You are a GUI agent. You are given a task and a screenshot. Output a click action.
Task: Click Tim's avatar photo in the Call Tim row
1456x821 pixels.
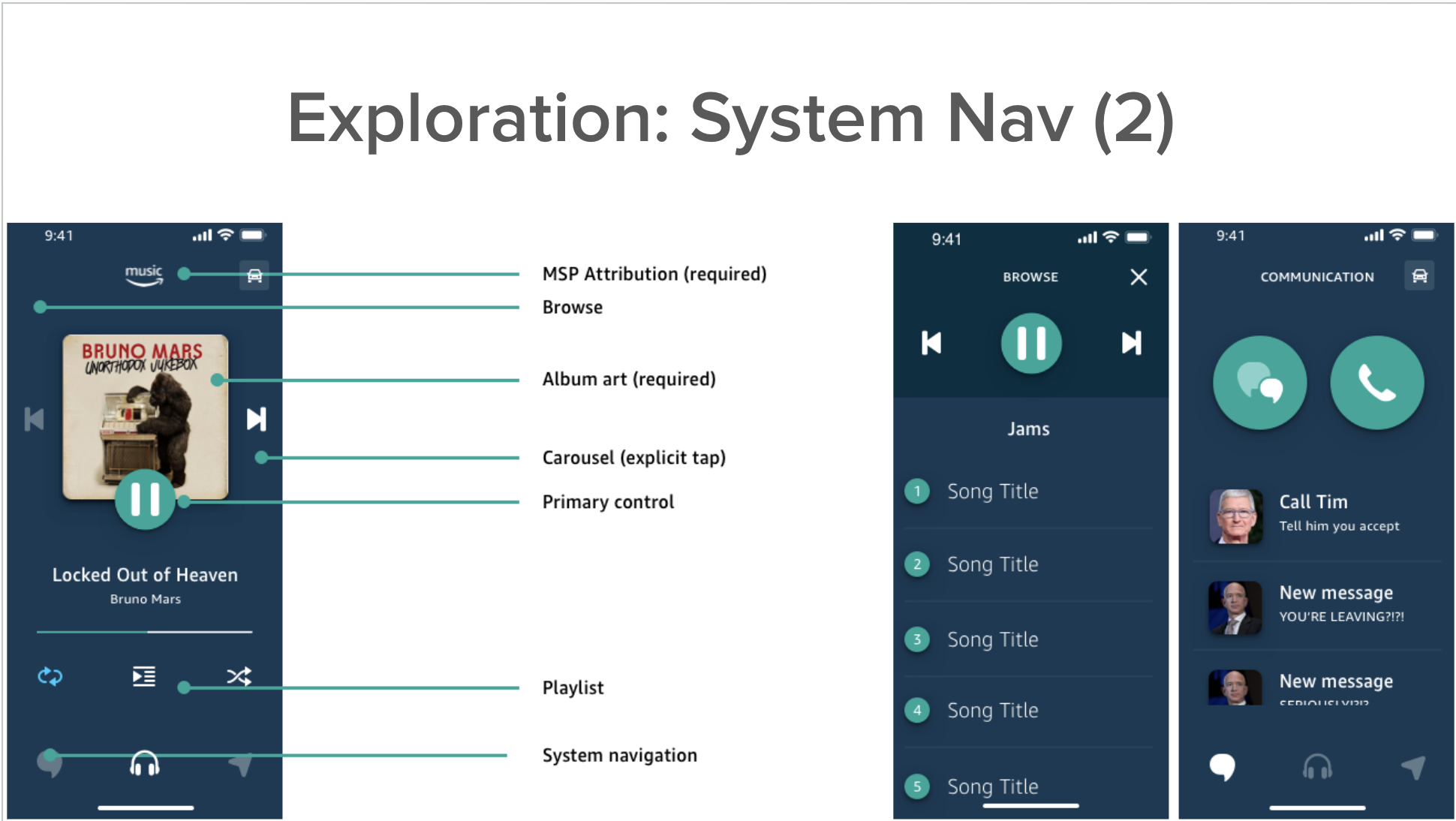[1235, 516]
